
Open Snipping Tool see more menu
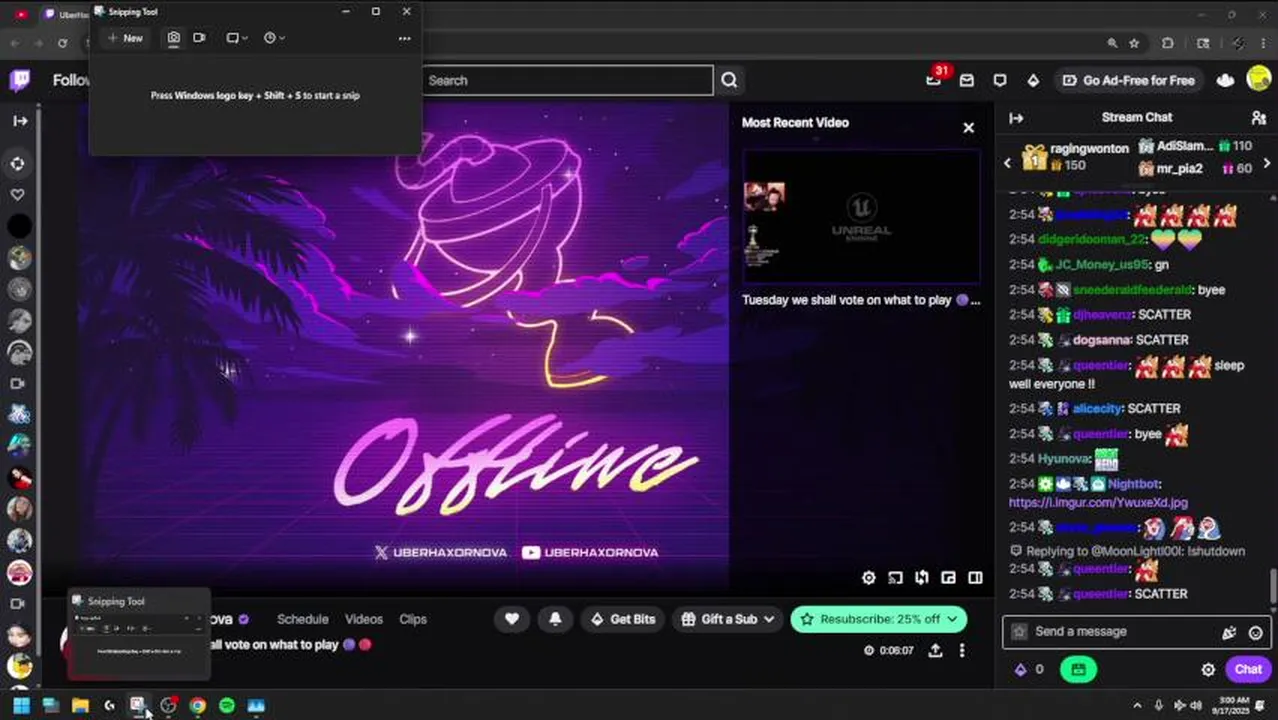[404, 38]
